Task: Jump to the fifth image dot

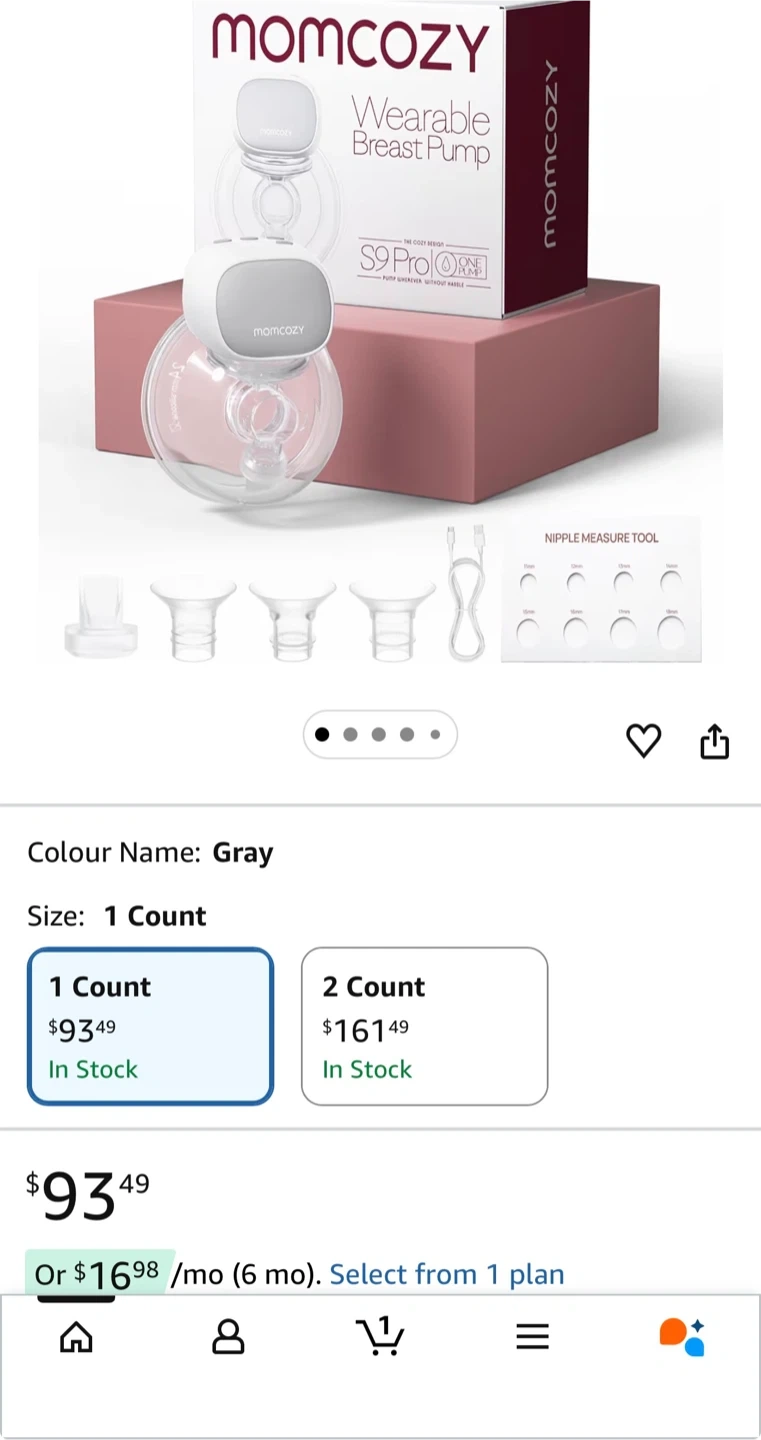Action: 435,735
